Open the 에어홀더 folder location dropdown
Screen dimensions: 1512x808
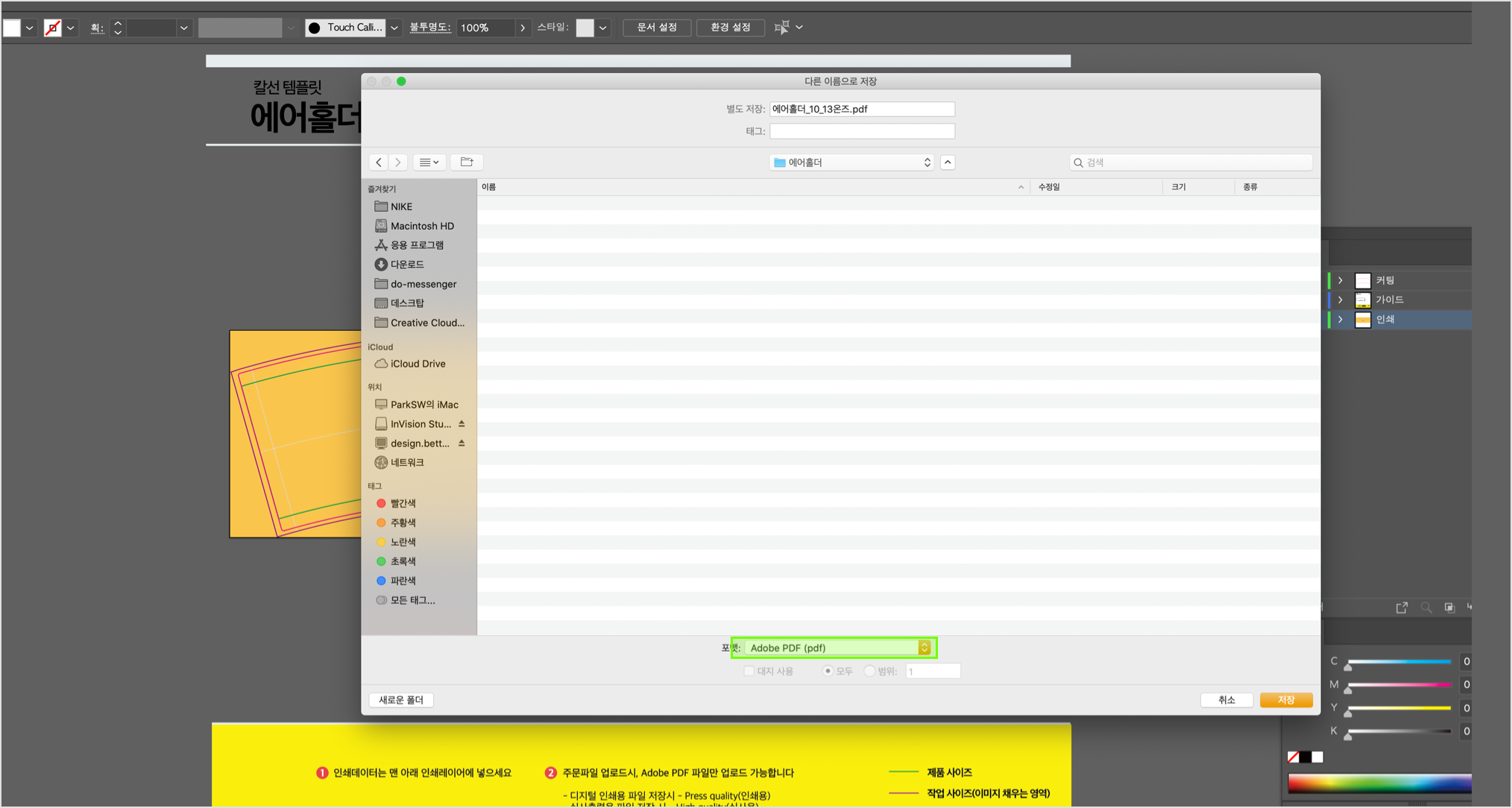pyautogui.click(x=852, y=162)
